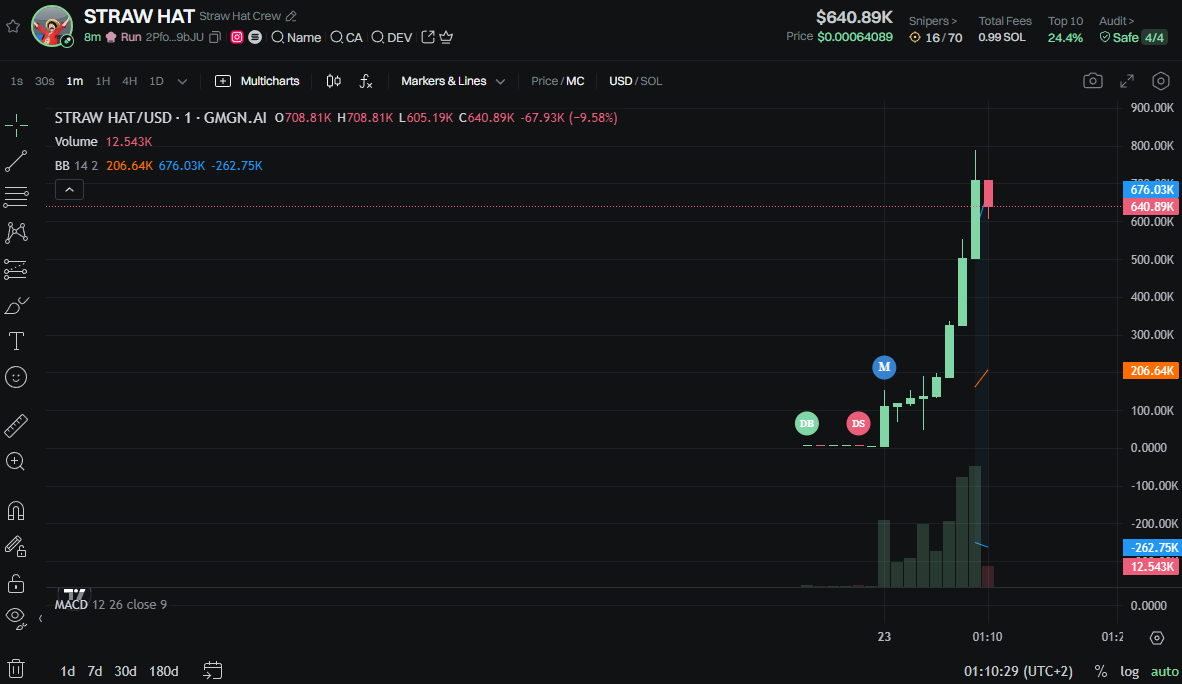Open Multicharts view
The image size is (1182, 684).
[x=257, y=81]
